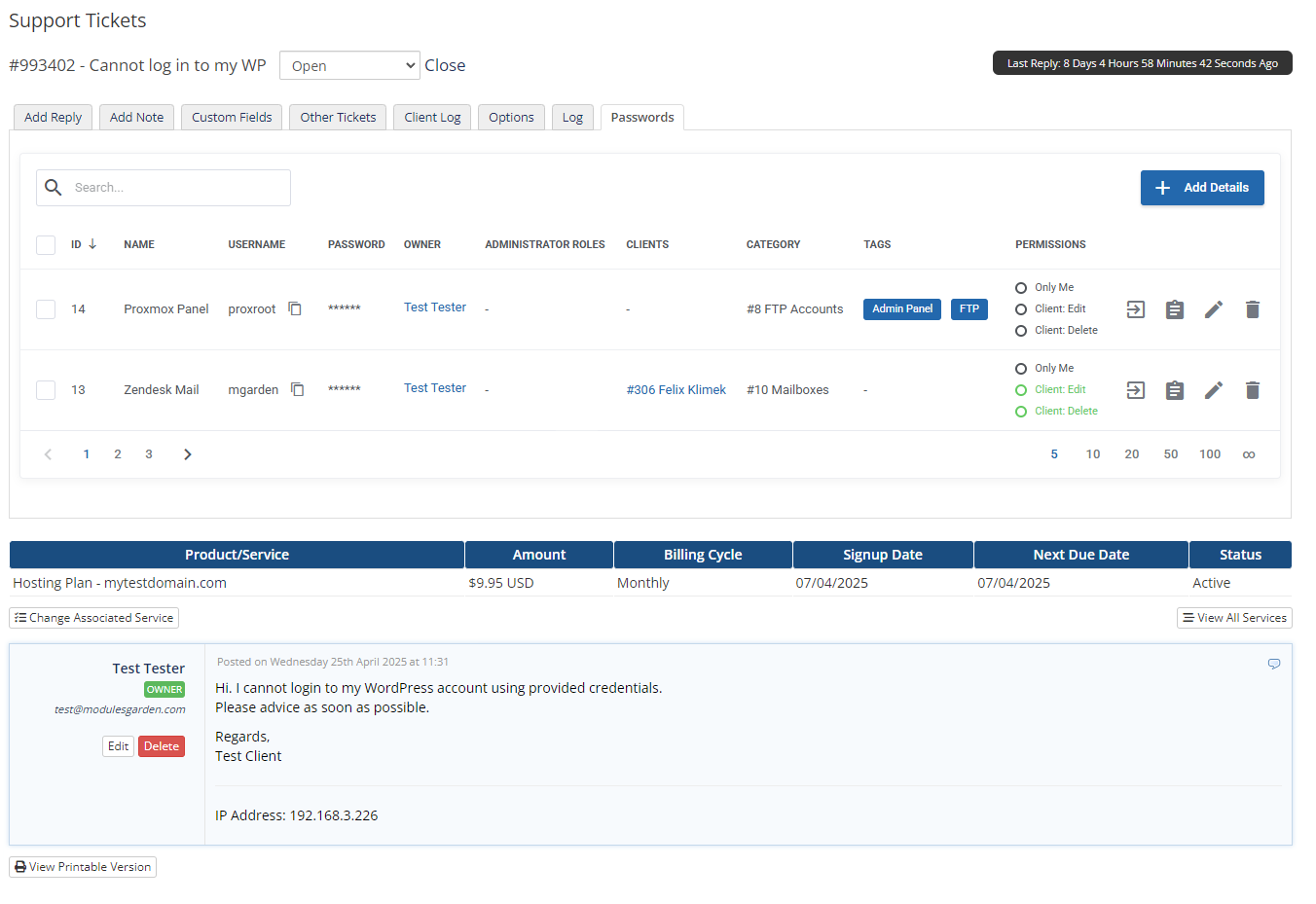The image size is (1316, 904).
Task: Open client link #306 Felix Klimek
Action: coord(676,390)
